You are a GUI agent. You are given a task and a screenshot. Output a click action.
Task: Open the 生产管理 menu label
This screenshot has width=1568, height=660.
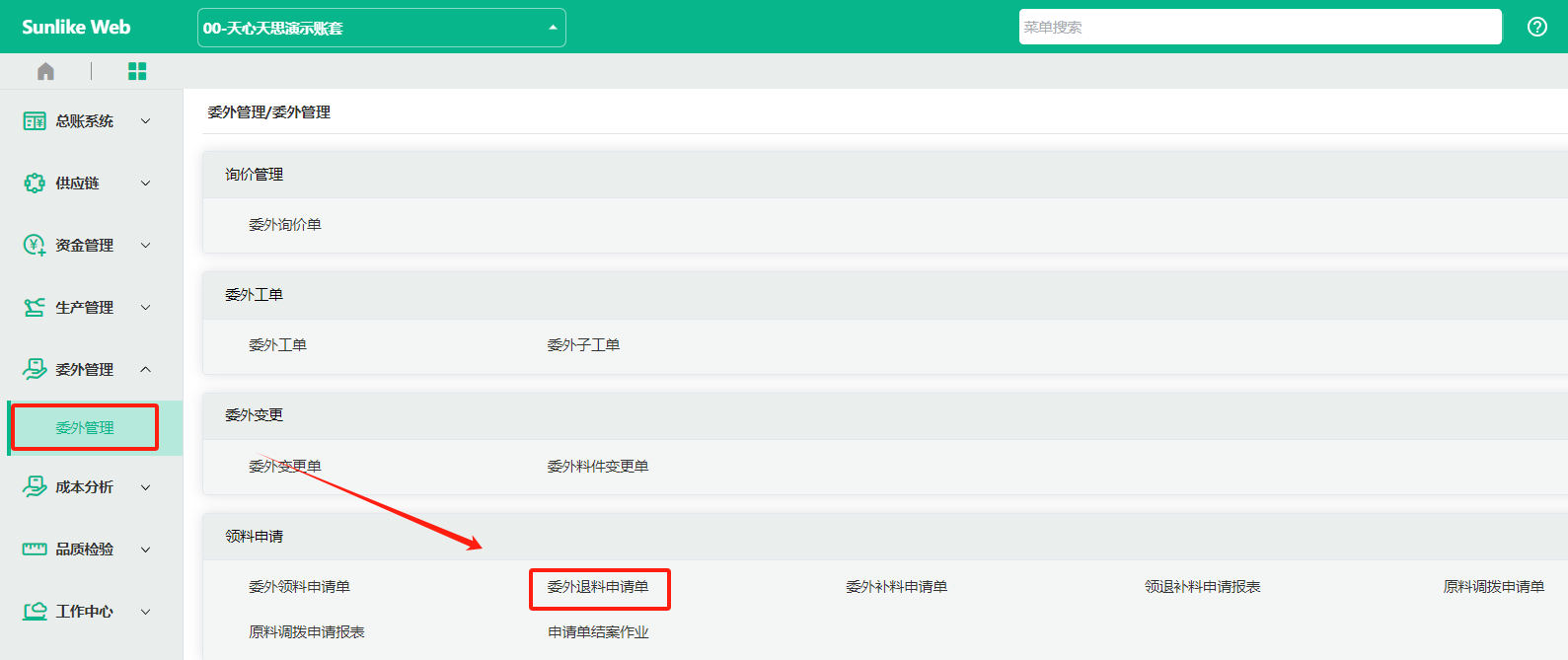(x=85, y=308)
